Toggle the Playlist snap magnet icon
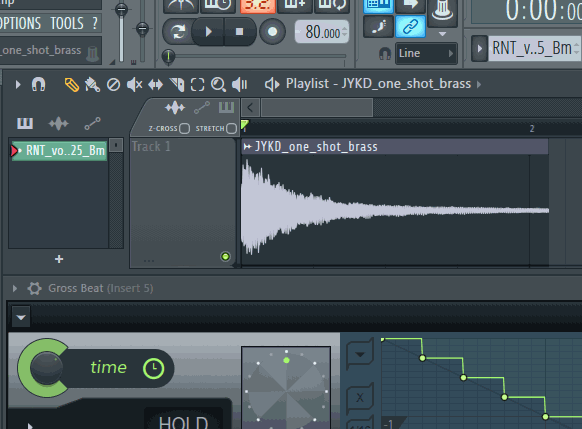The width and height of the screenshot is (582, 429). tap(39, 85)
